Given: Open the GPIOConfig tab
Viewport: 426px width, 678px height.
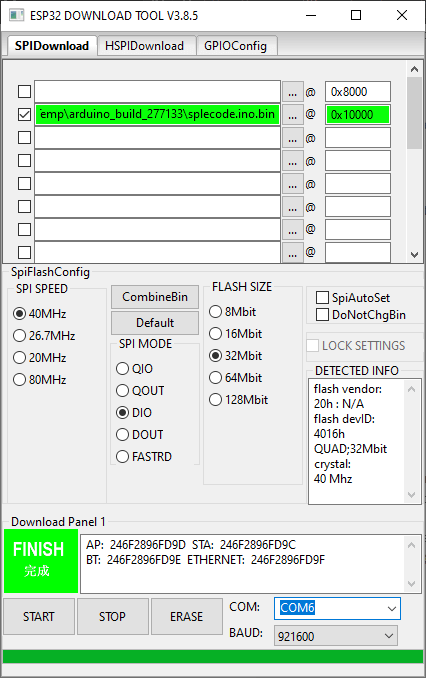Looking at the screenshot, I should (236, 46).
